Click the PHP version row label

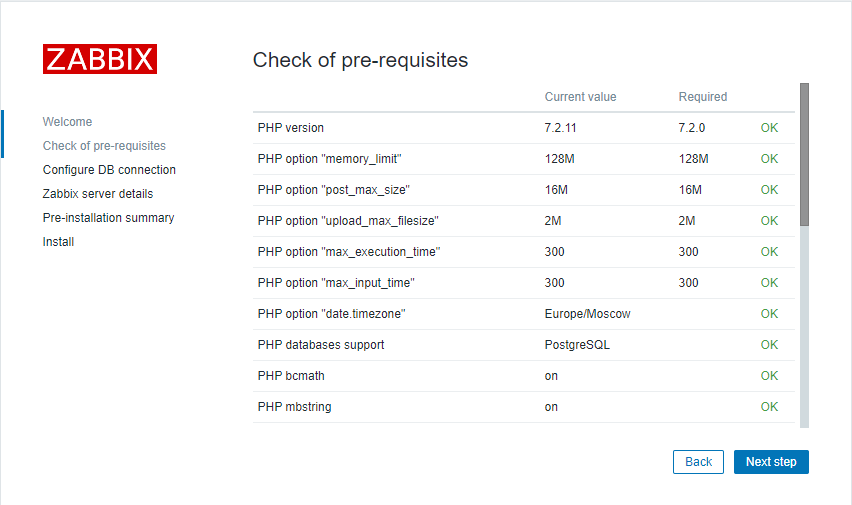[291, 128]
